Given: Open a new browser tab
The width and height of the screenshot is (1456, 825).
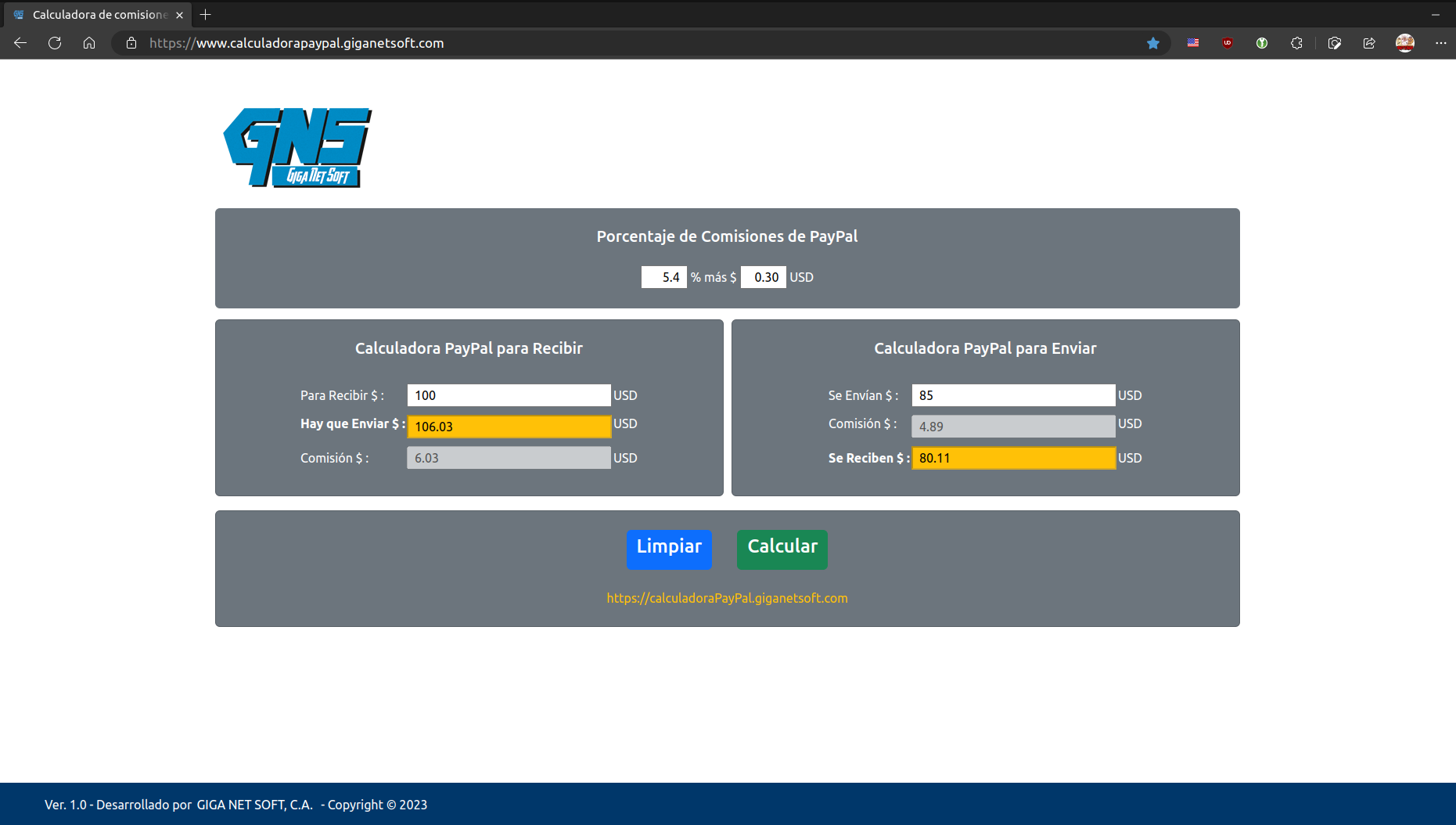Looking at the screenshot, I should pyautogui.click(x=205, y=14).
